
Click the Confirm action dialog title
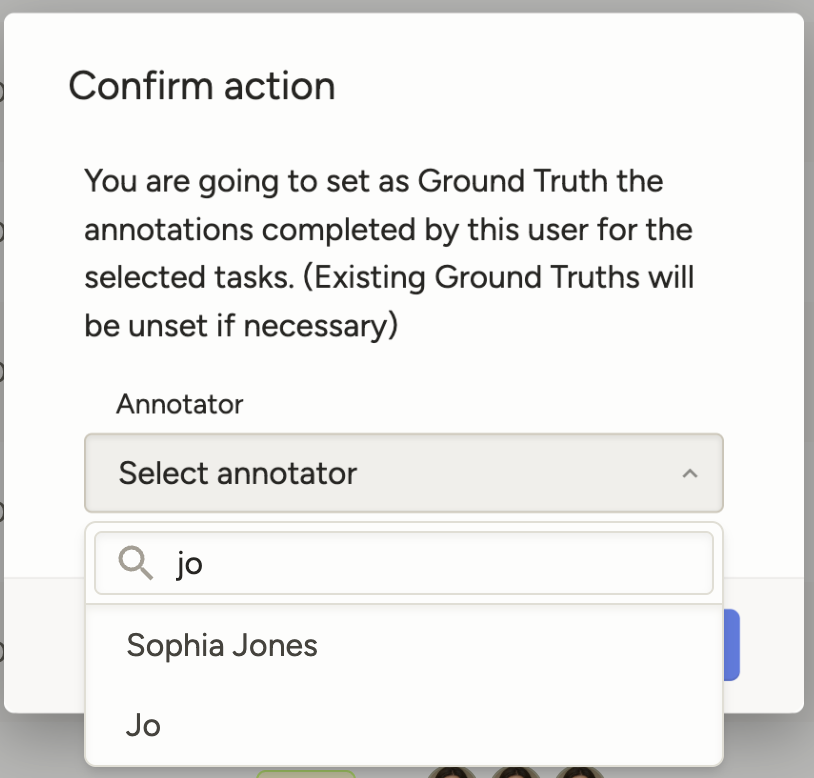coord(201,86)
